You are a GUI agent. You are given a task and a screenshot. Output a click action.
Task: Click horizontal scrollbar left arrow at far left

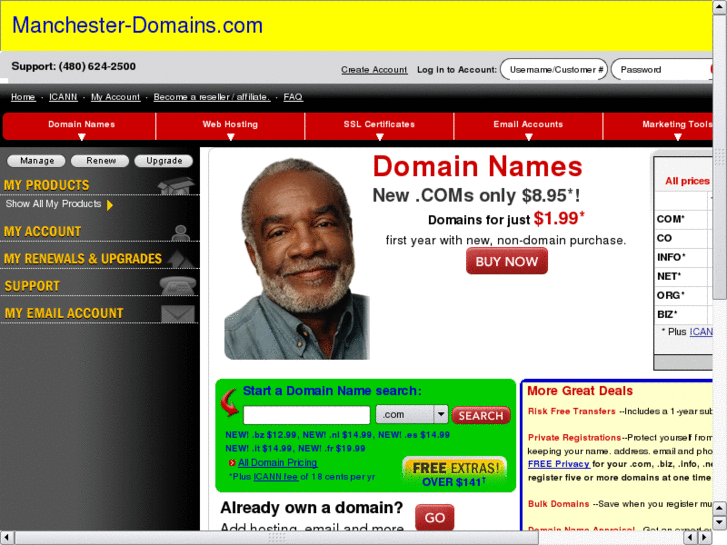click(x=7, y=538)
